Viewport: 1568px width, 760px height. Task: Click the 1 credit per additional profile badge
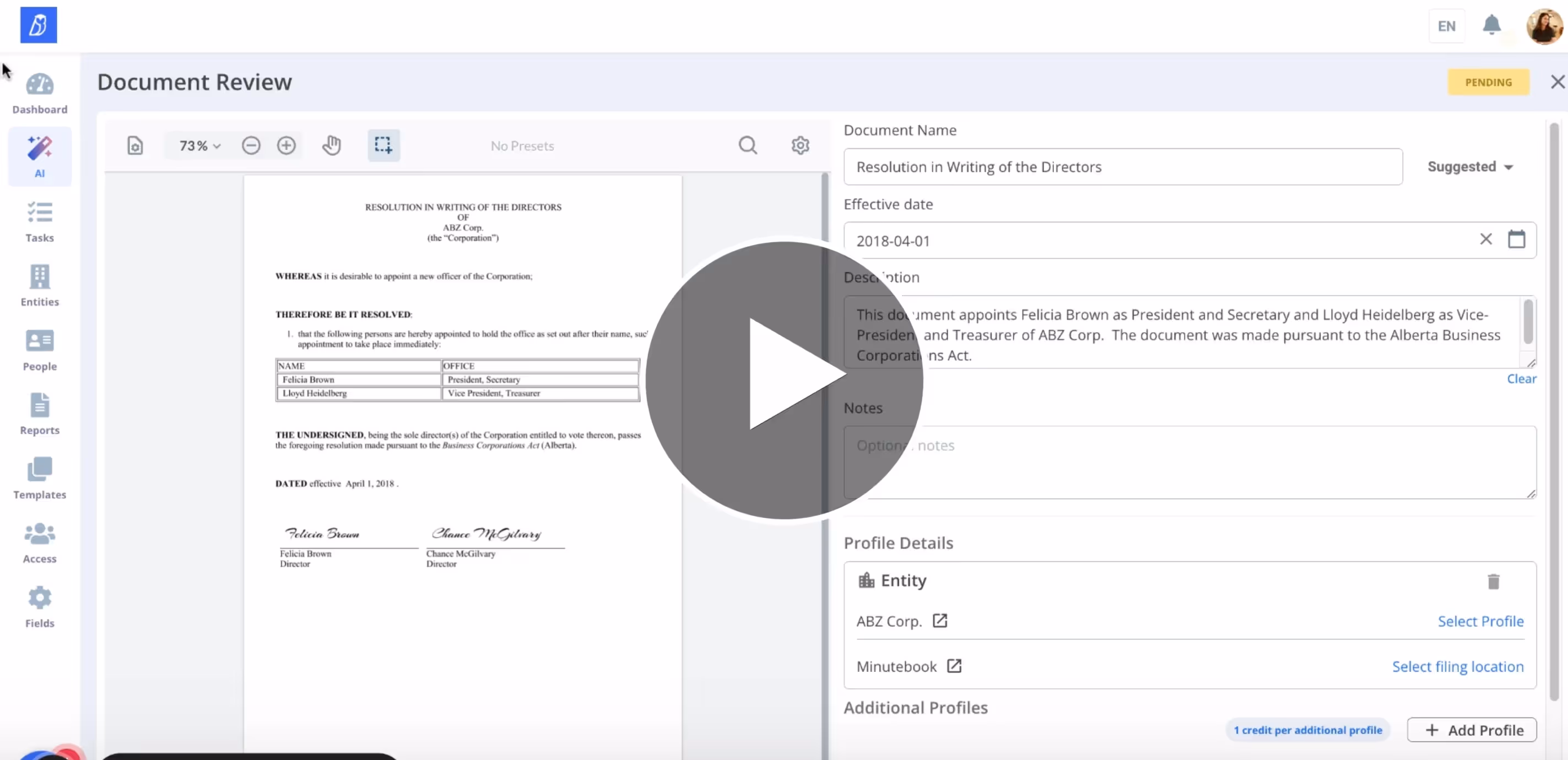pyautogui.click(x=1307, y=730)
